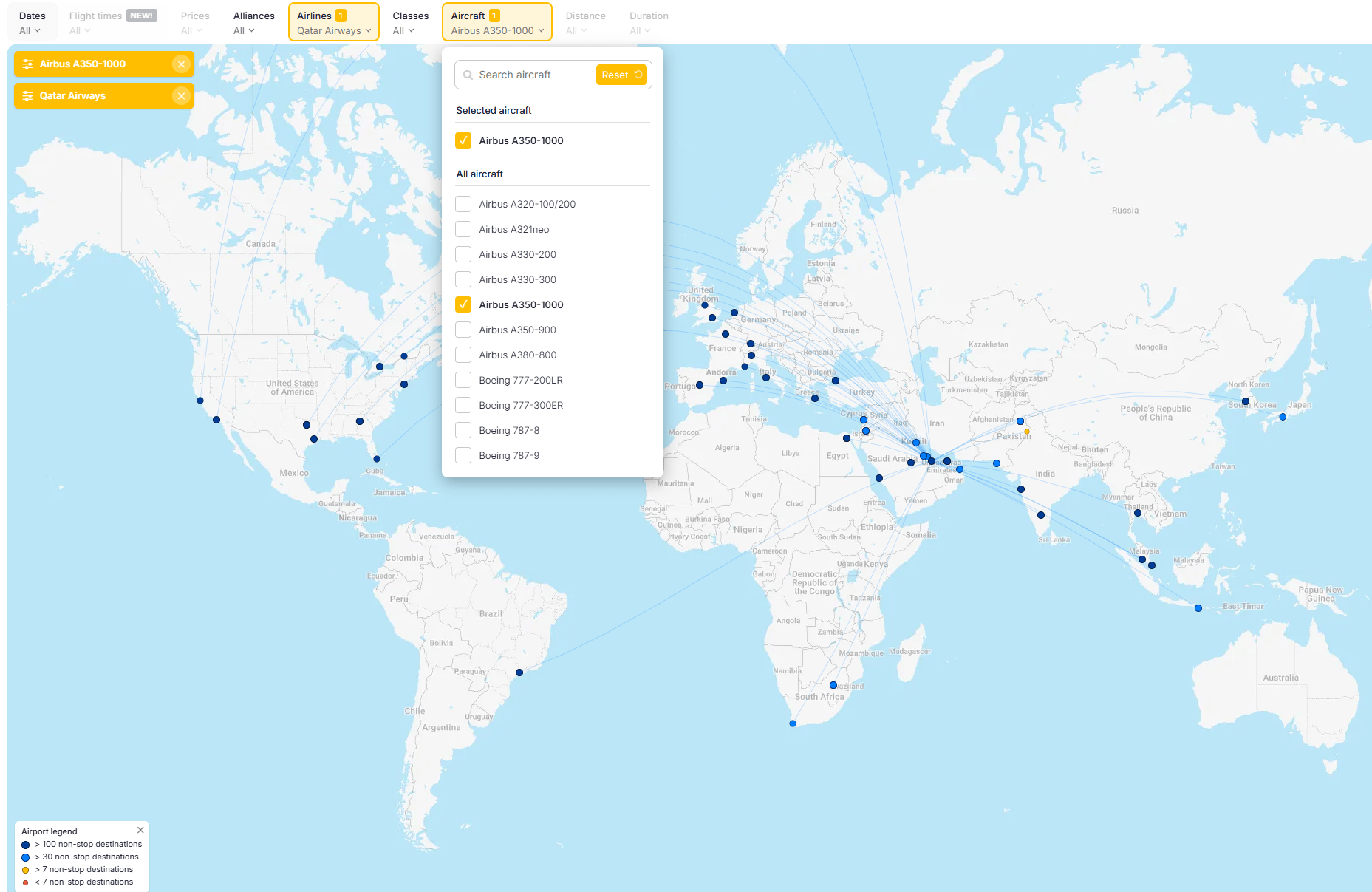
Task: Open the Alliances filter menu
Action: click(253, 23)
